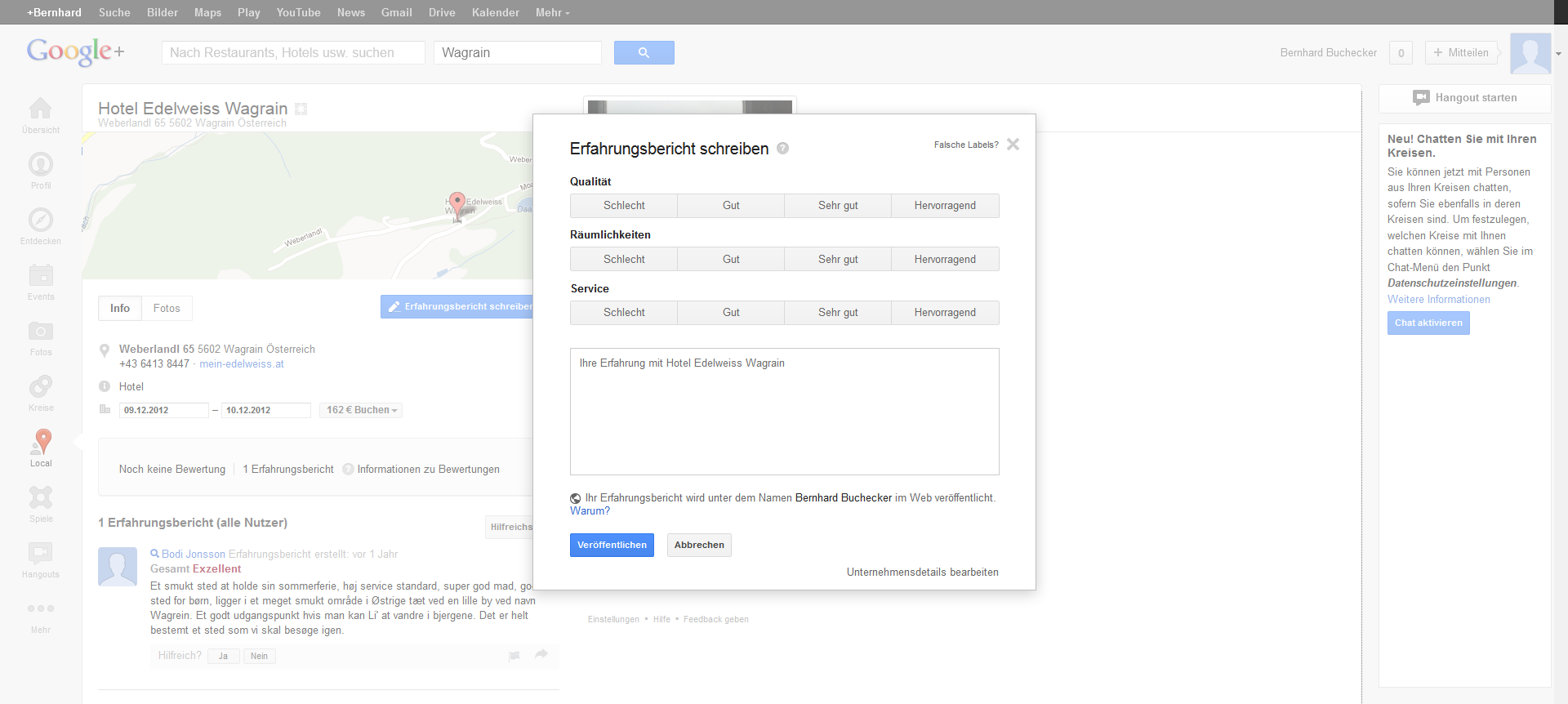This screenshot has height=704, width=1568.
Task: Rate Service as Hervorragend
Action: [945, 313]
